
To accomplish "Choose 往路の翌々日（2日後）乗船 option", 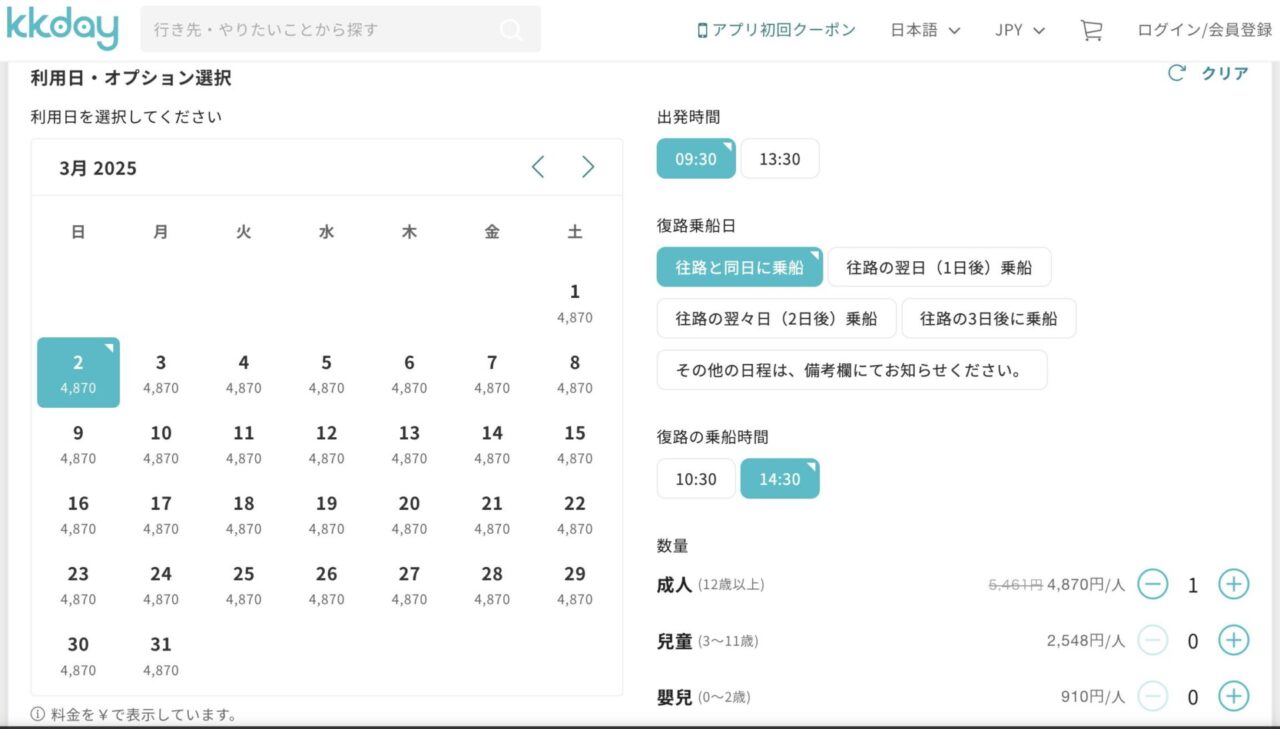I will pyautogui.click(x=776, y=318).
